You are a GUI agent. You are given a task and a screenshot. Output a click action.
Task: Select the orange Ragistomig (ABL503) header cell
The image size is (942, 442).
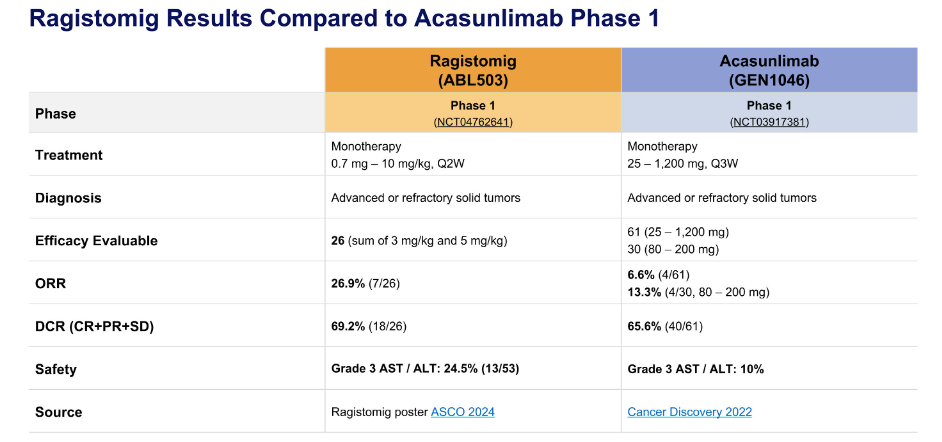[x=473, y=70]
